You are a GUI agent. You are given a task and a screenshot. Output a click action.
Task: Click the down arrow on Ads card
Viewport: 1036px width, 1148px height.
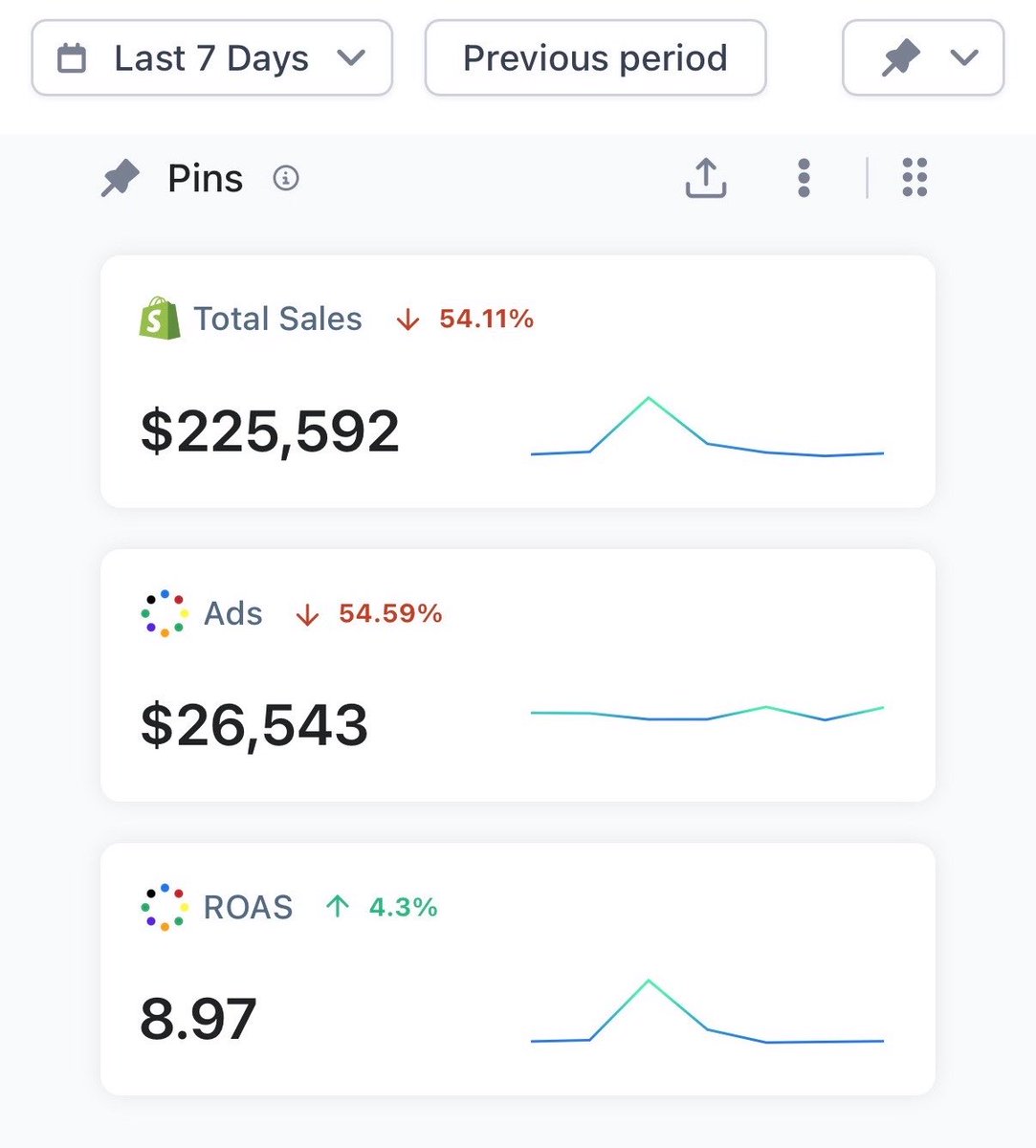click(307, 614)
